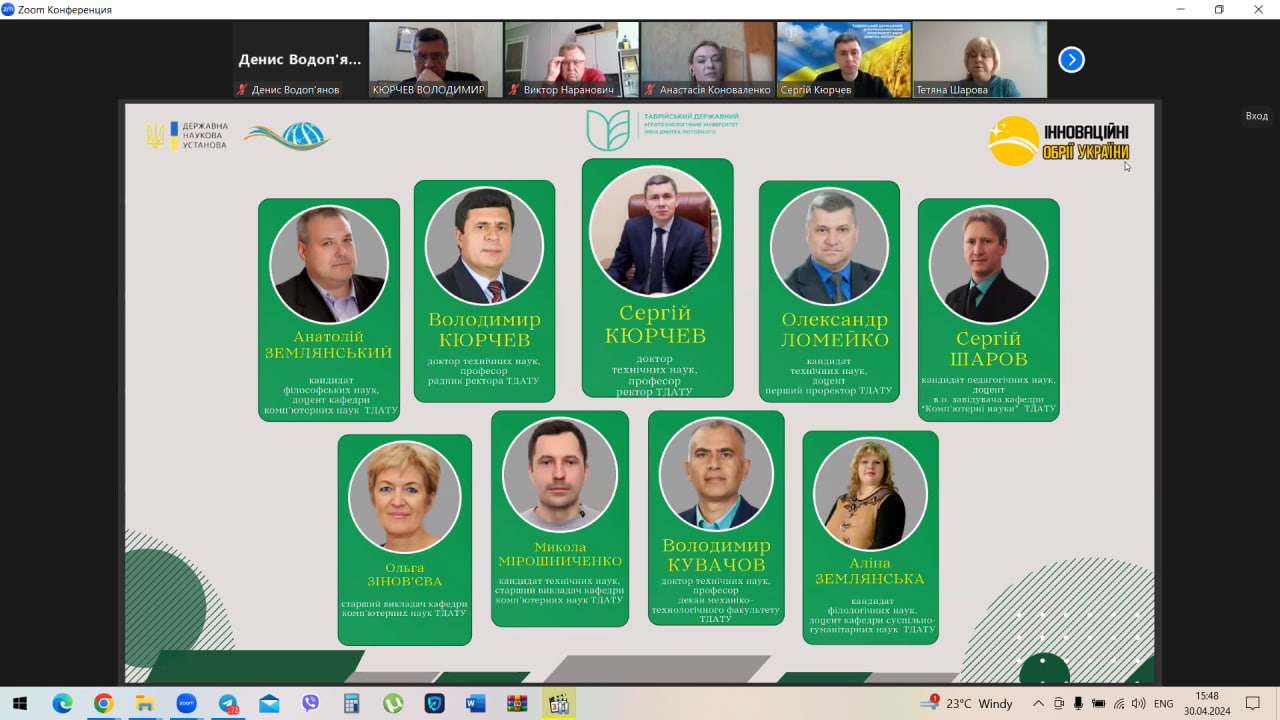Open File Explorer from taskbar
This screenshot has width=1280, height=720.
144,703
